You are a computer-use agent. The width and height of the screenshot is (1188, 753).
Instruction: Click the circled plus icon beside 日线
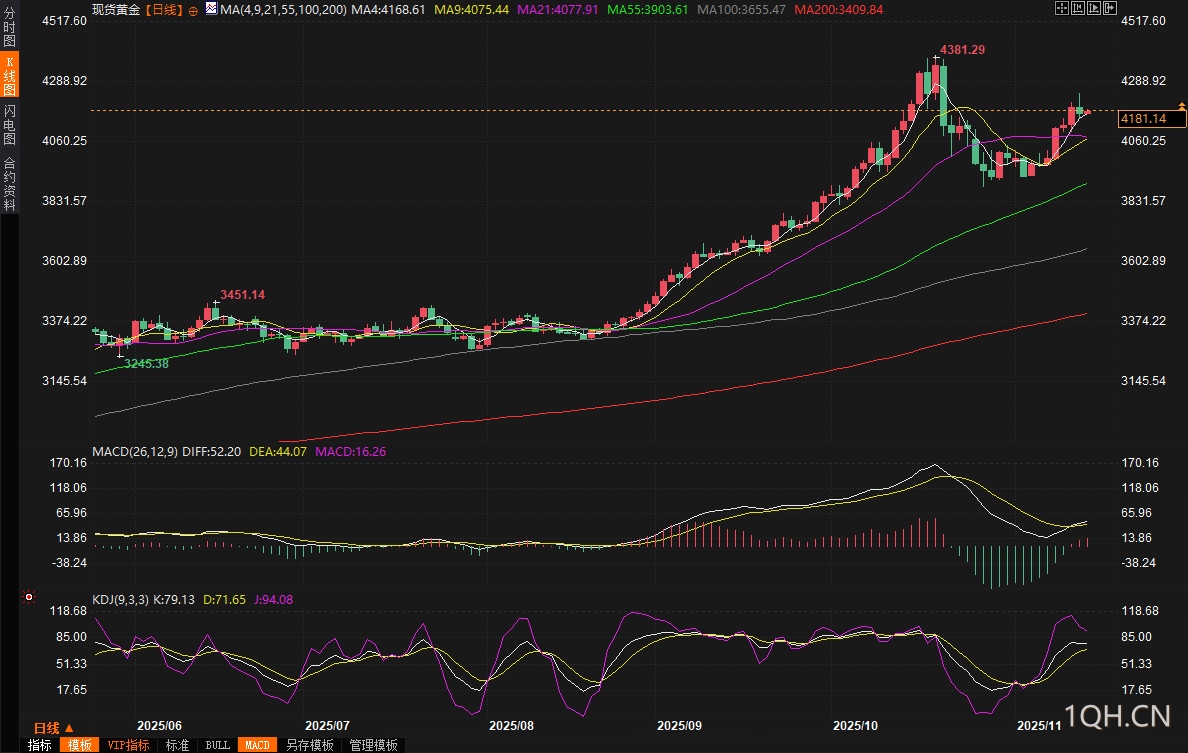click(193, 10)
